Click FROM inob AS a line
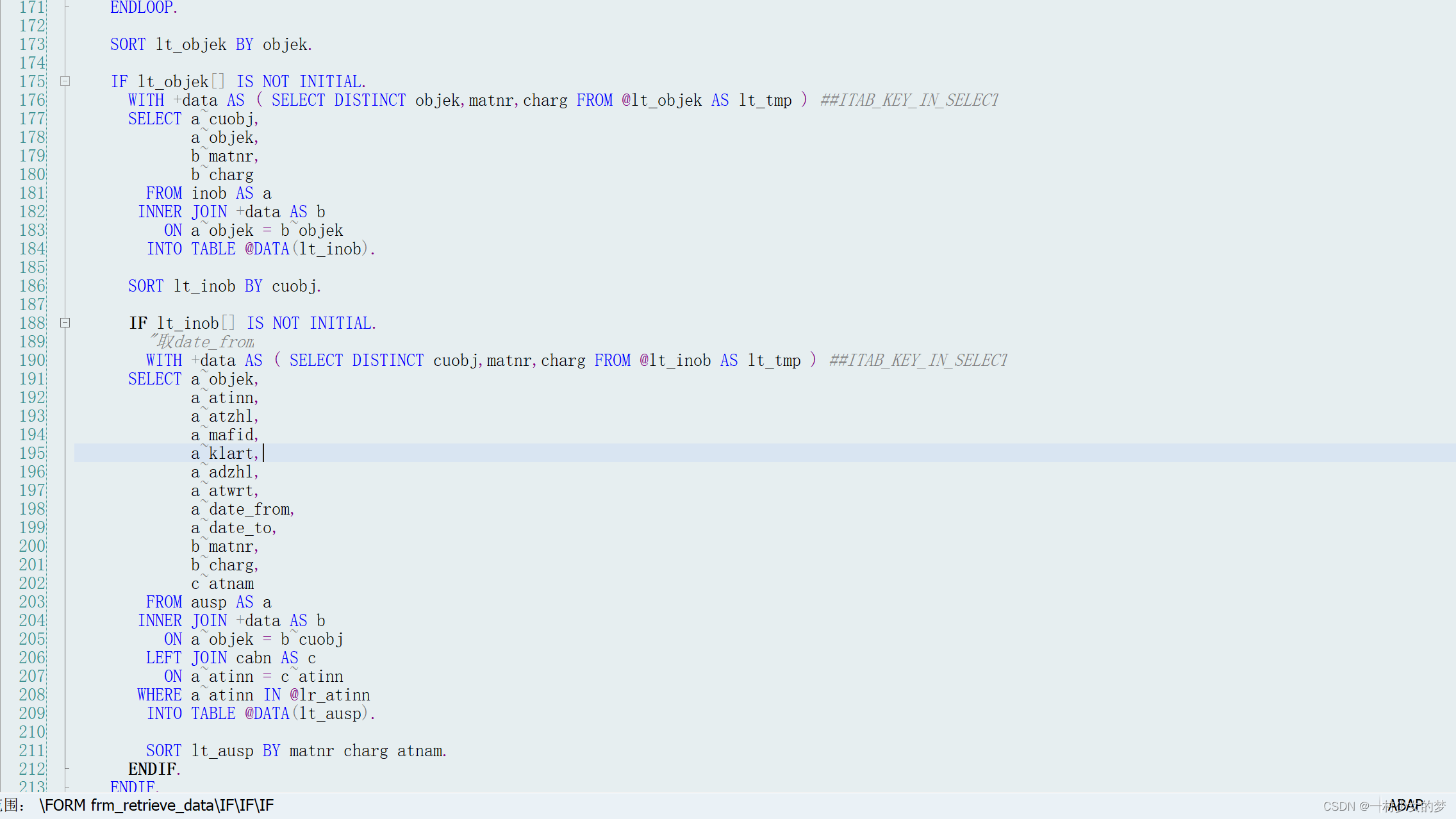Screen dimensions: 1456x819 208,193
